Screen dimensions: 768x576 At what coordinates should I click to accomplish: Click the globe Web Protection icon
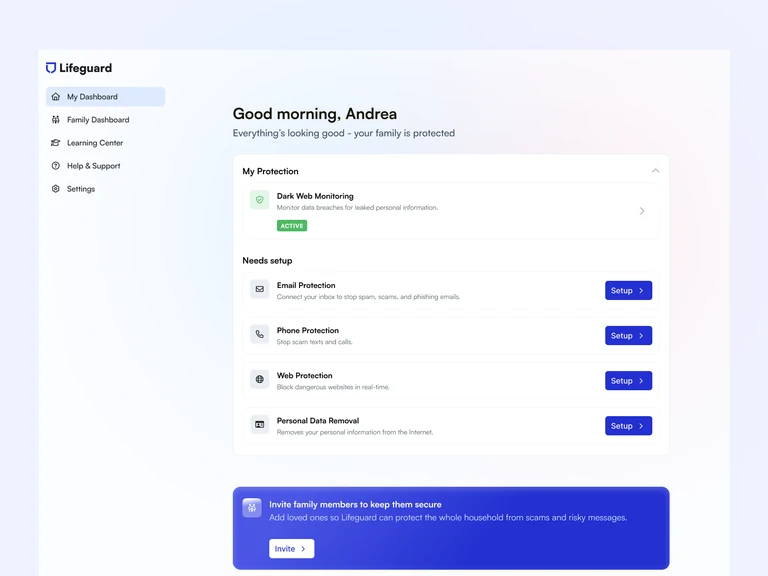tap(260, 379)
